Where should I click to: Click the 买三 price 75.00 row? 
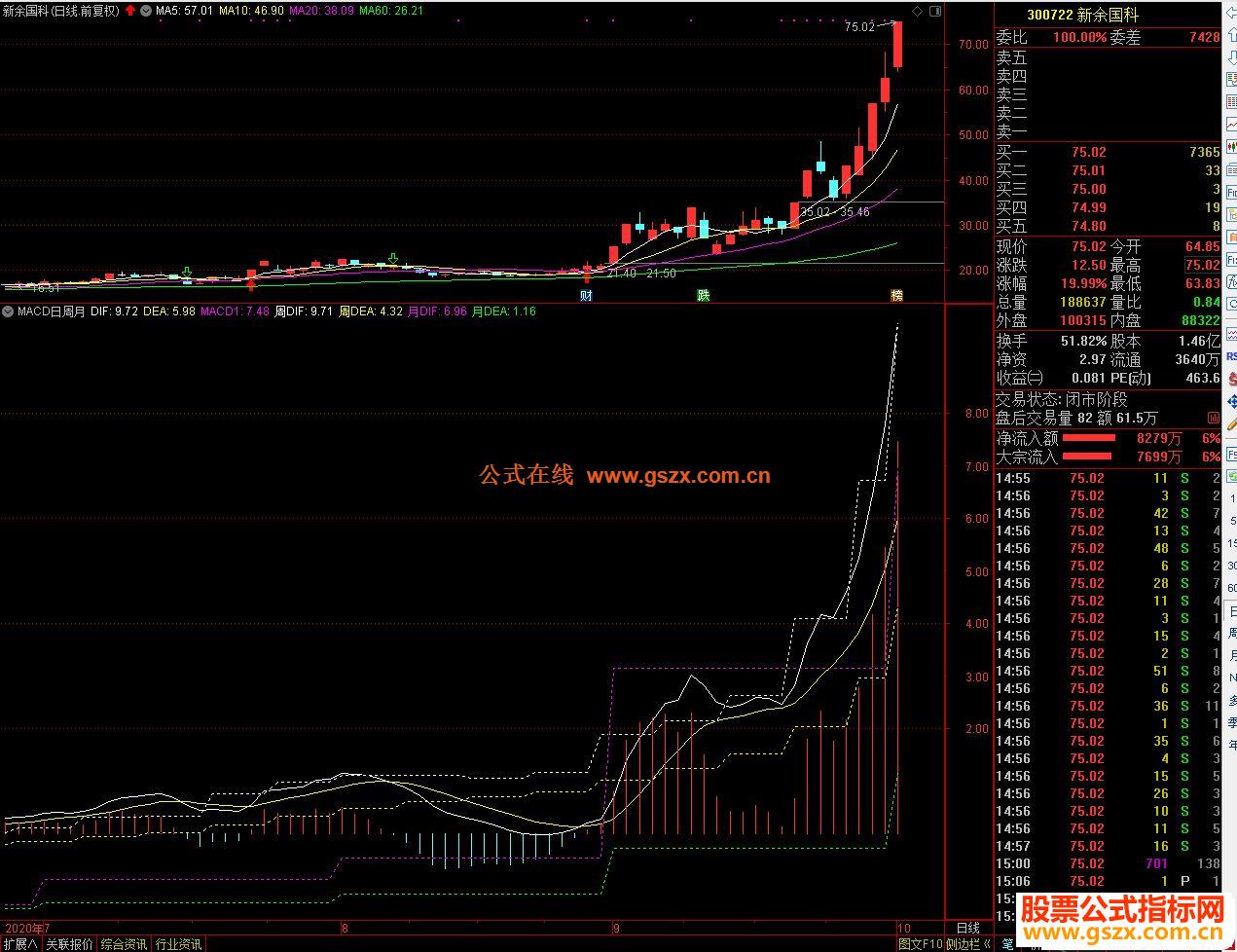pyautogui.click(x=1108, y=189)
